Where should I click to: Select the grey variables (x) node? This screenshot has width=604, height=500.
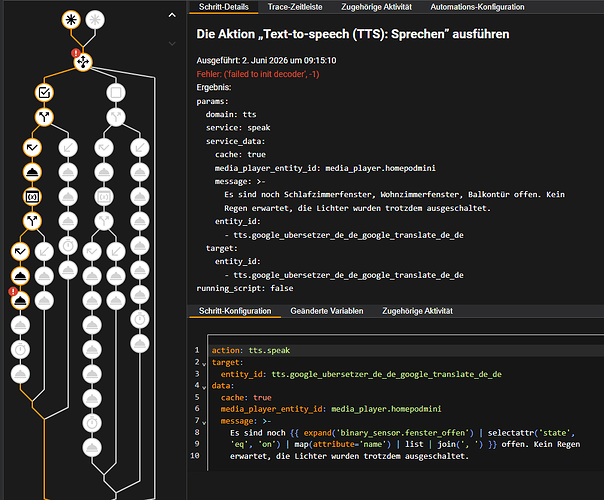104,197
